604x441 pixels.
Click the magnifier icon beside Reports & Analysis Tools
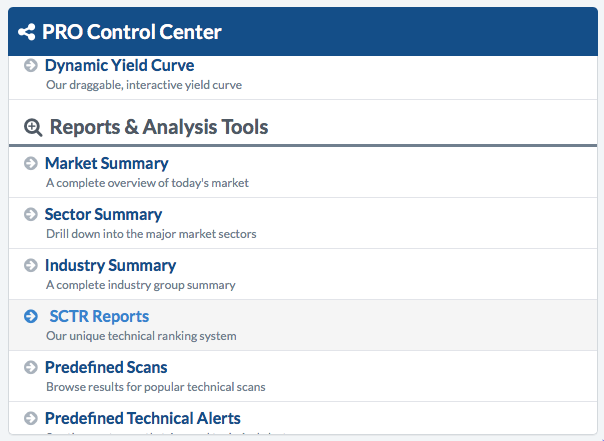coord(33,128)
